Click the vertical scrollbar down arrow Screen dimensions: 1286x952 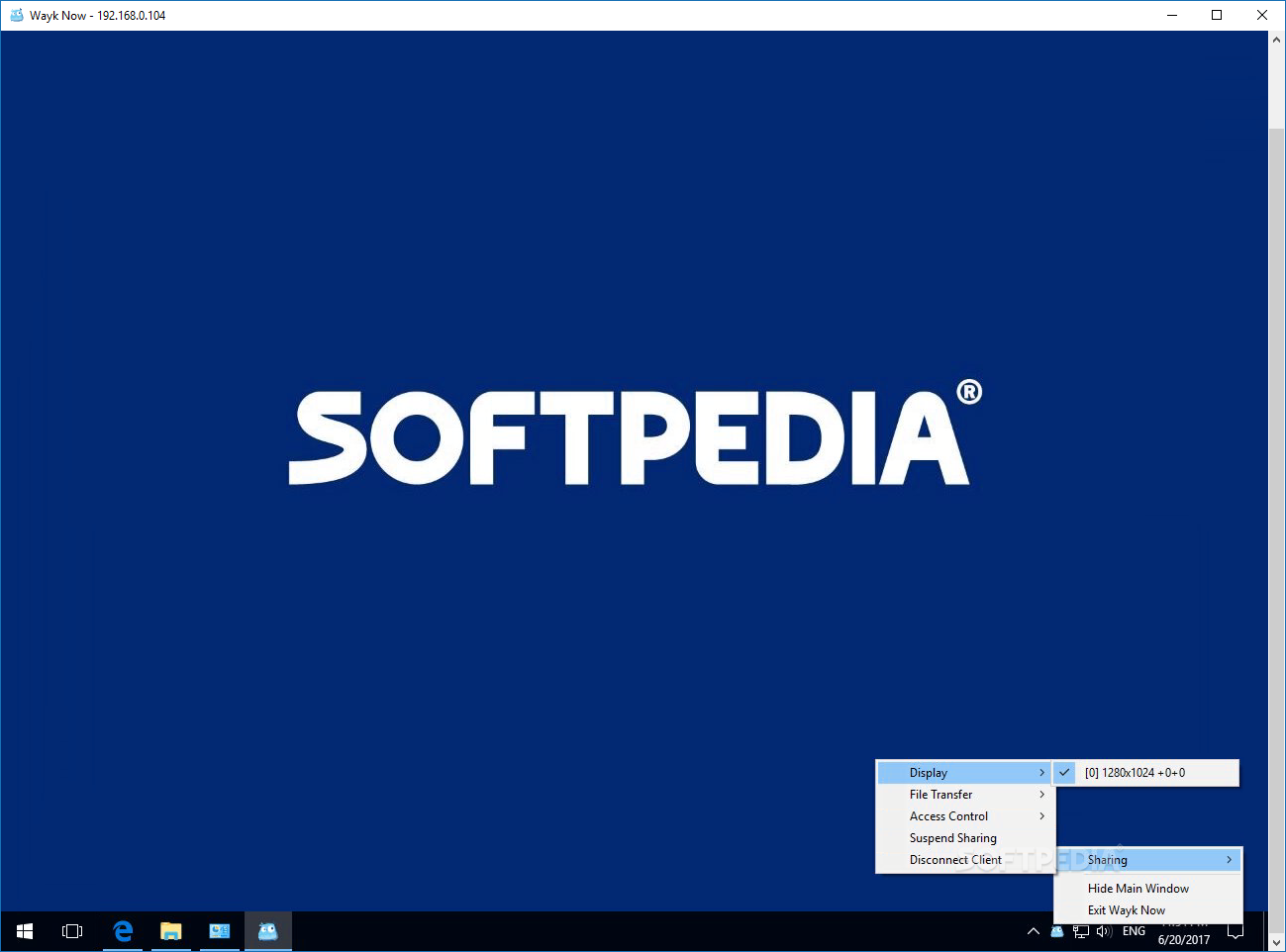tap(1277, 942)
